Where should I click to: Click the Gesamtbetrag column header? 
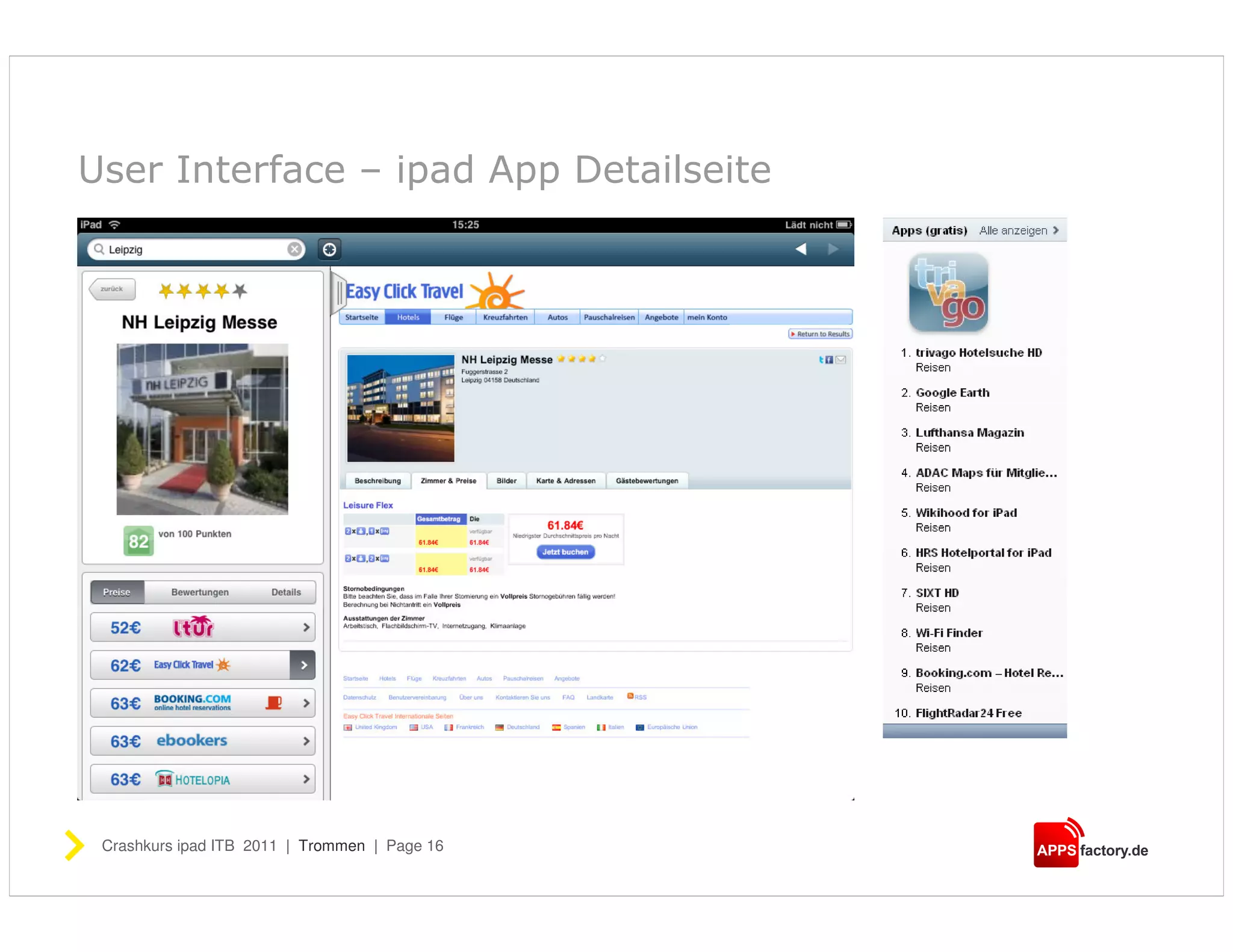click(x=440, y=519)
